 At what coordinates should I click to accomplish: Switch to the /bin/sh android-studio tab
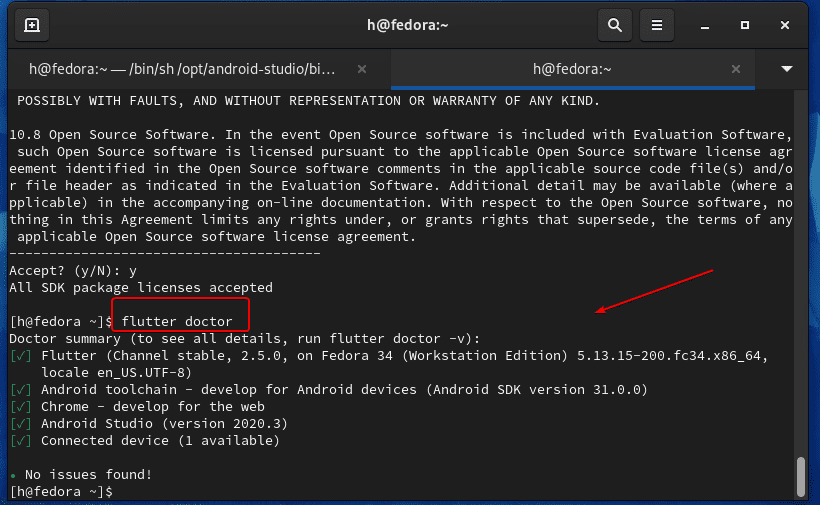(x=182, y=69)
